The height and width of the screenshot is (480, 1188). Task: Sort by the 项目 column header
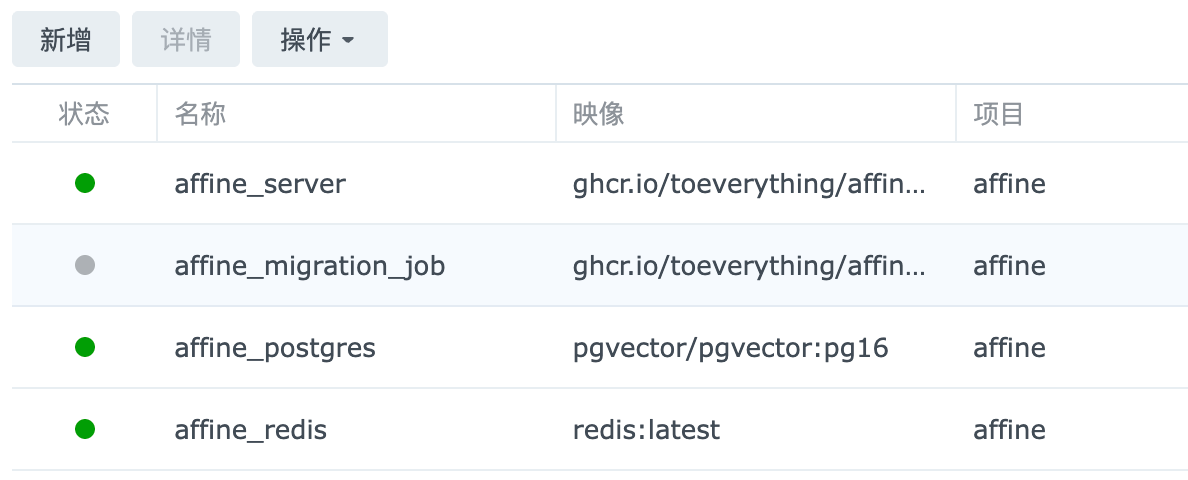998,114
